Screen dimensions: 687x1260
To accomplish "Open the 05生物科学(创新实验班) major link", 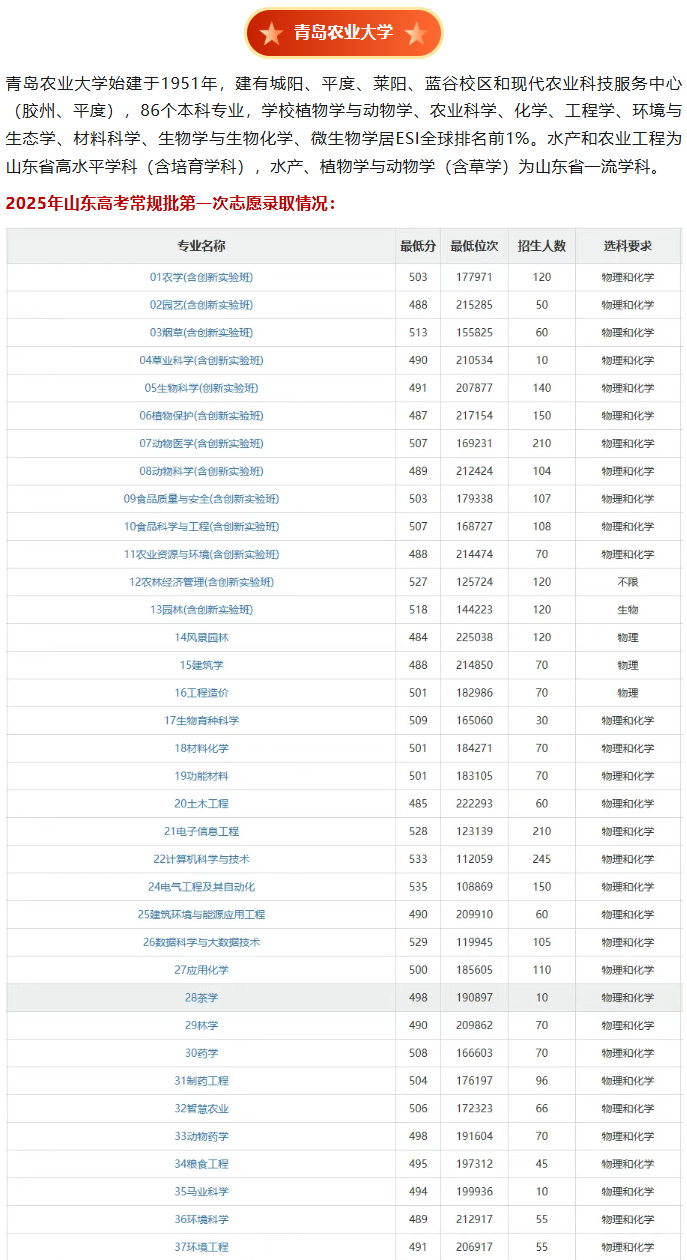I will 201,388.
